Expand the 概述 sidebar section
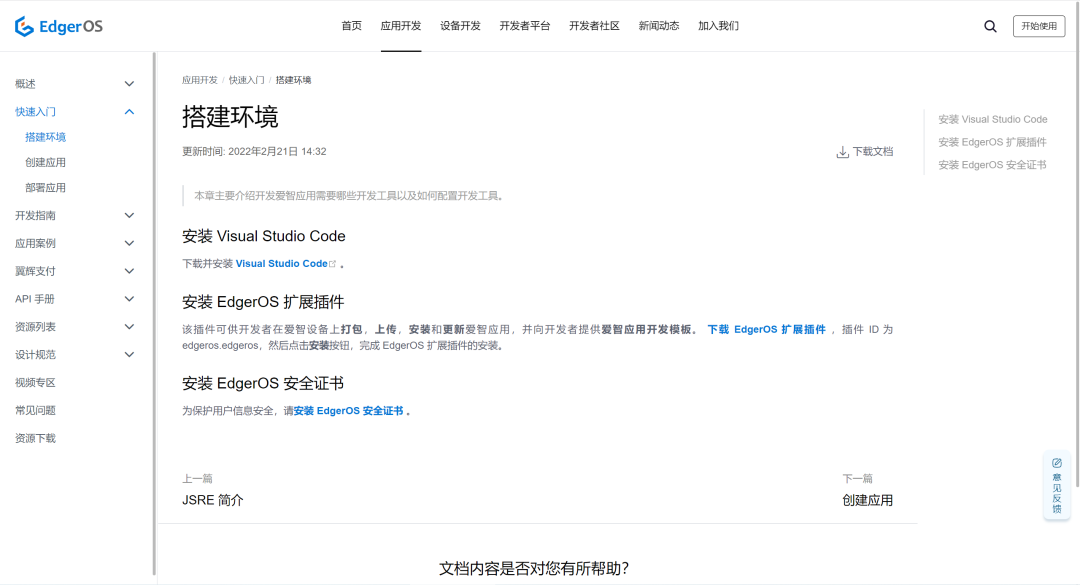The image size is (1080, 585). tap(129, 84)
